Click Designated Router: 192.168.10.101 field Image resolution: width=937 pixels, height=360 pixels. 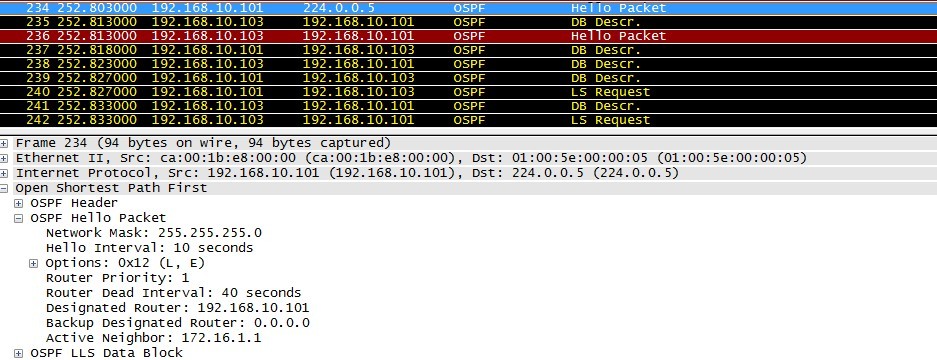click(x=177, y=308)
